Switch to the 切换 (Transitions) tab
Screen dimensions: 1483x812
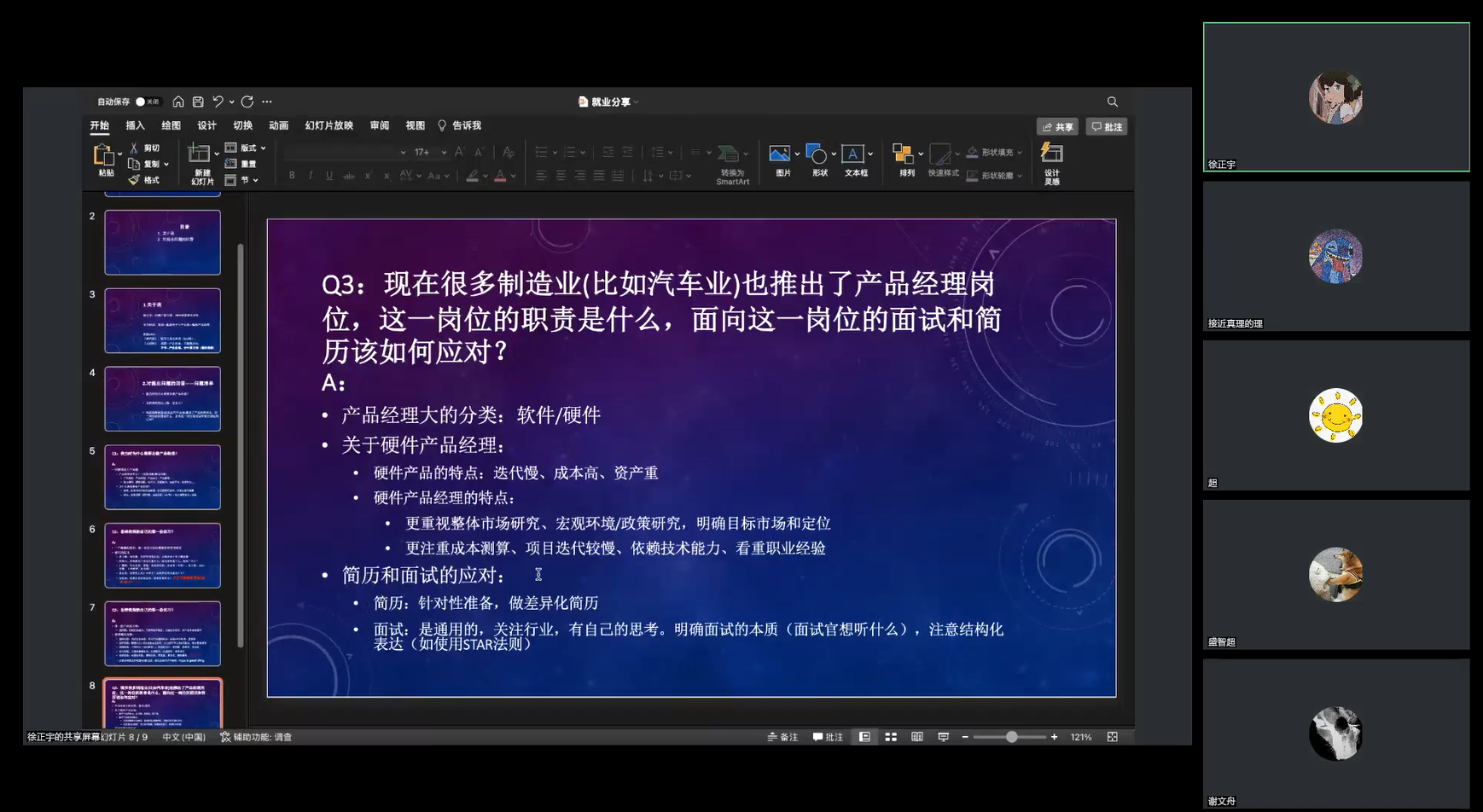(x=242, y=125)
